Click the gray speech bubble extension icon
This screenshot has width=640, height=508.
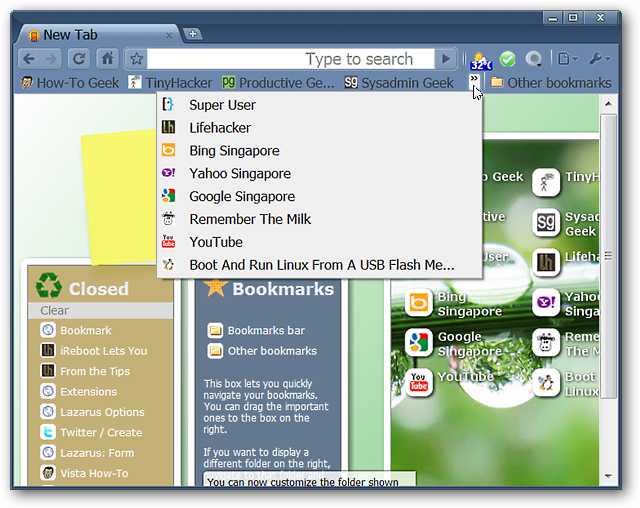[x=533, y=59]
